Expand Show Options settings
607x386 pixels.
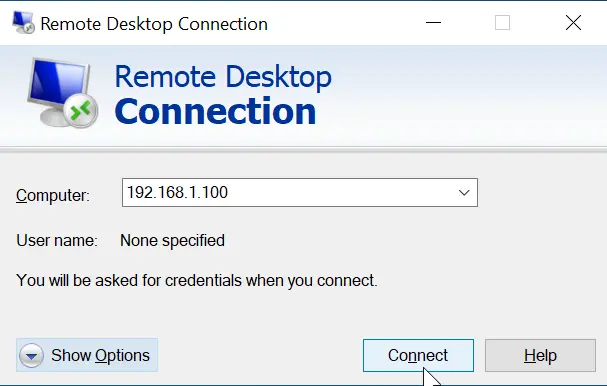click(87, 355)
